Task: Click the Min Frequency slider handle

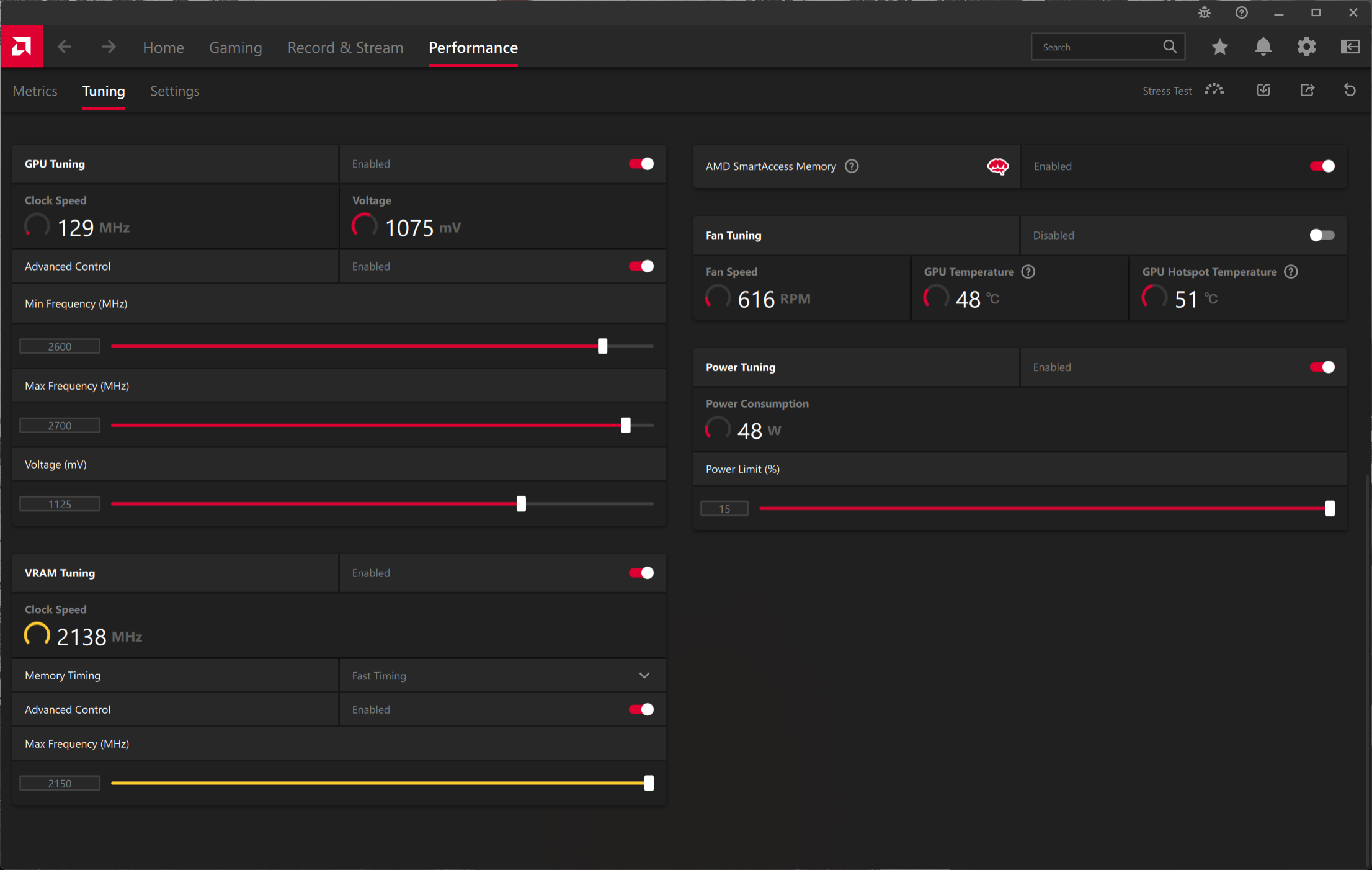Action: pyautogui.click(x=602, y=346)
